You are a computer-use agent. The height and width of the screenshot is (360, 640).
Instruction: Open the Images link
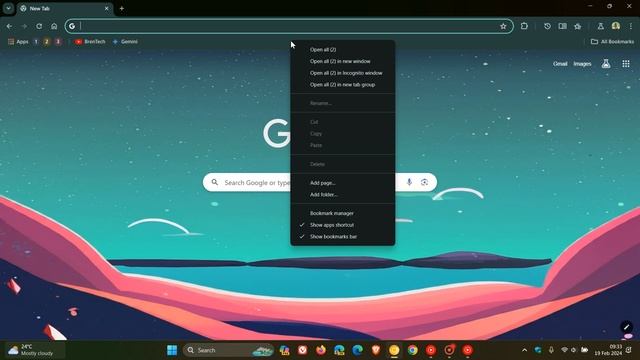(582, 64)
